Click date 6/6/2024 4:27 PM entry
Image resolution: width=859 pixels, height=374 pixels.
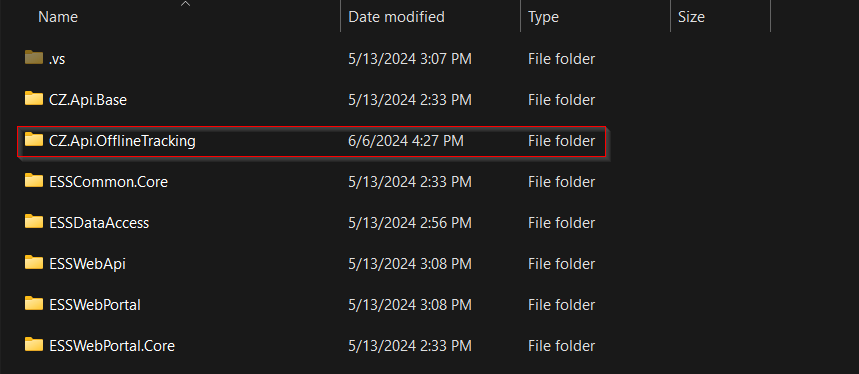click(x=406, y=141)
